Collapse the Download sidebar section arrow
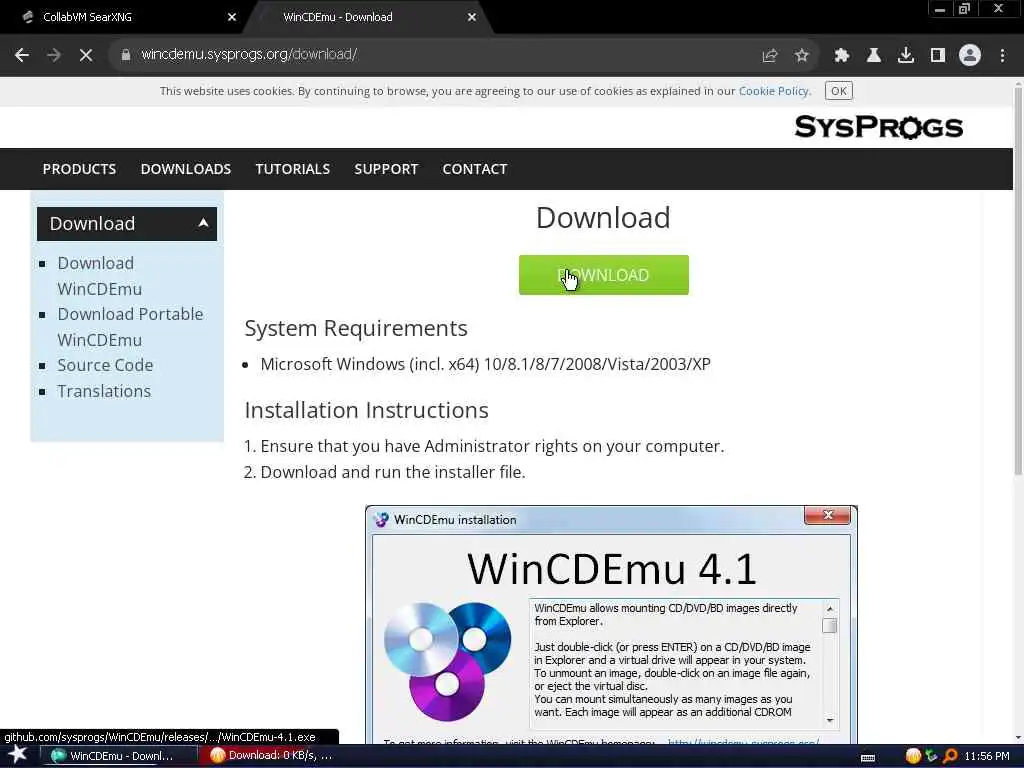1024x768 pixels. [203, 223]
